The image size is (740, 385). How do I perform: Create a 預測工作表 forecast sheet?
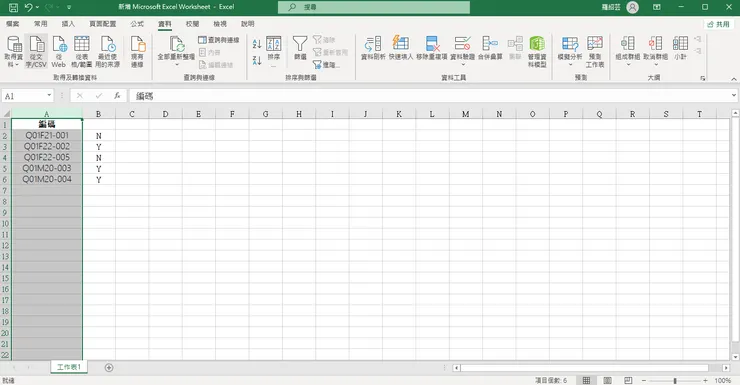(x=595, y=51)
